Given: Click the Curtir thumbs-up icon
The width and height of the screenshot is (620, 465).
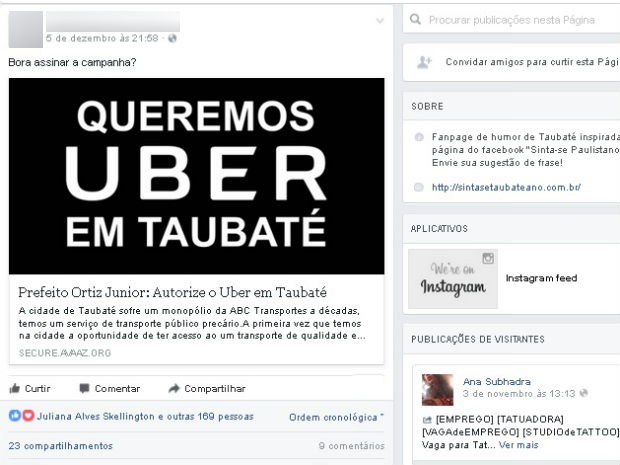Looking at the screenshot, I should pyautogui.click(x=14, y=388).
